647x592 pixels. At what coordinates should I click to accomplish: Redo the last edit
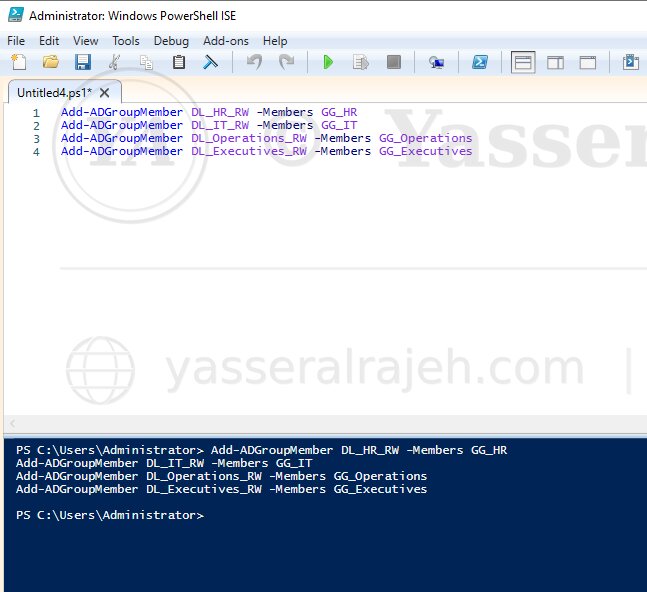pyautogui.click(x=286, y=62)
